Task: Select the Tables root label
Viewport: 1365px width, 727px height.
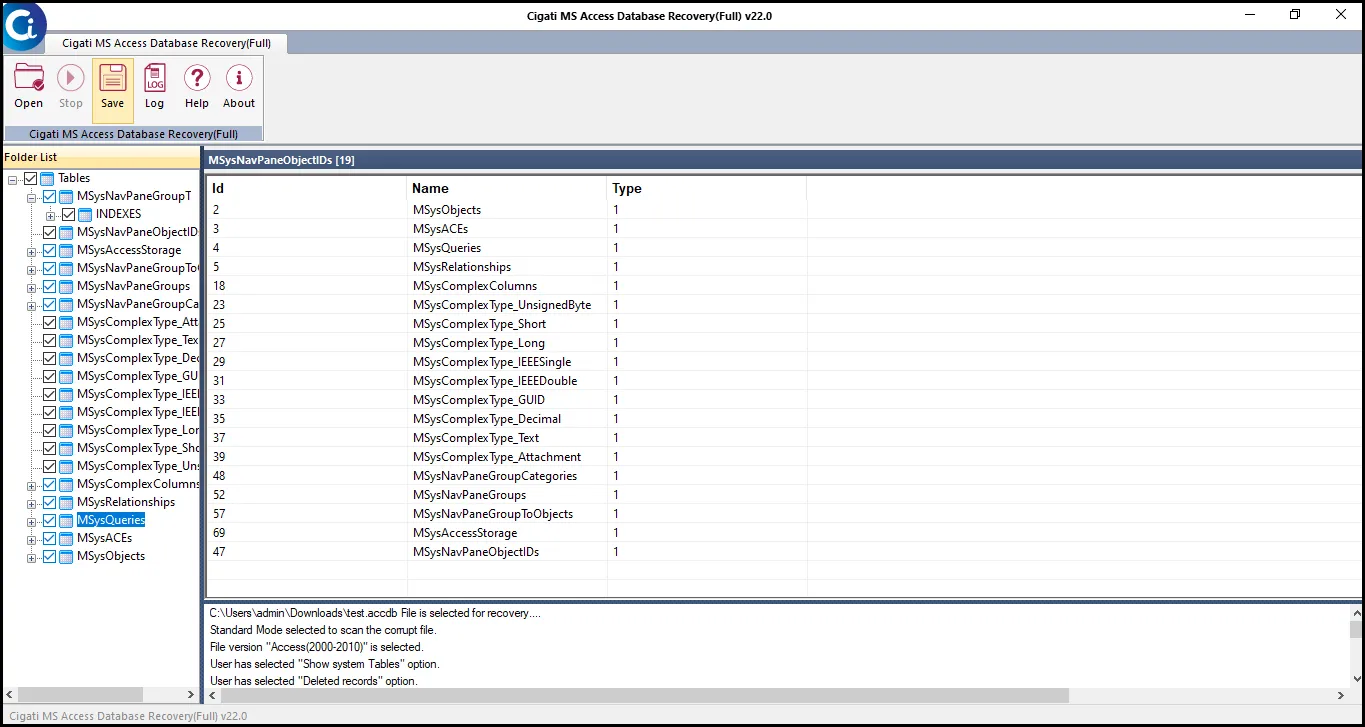Action: coord(74,178)
